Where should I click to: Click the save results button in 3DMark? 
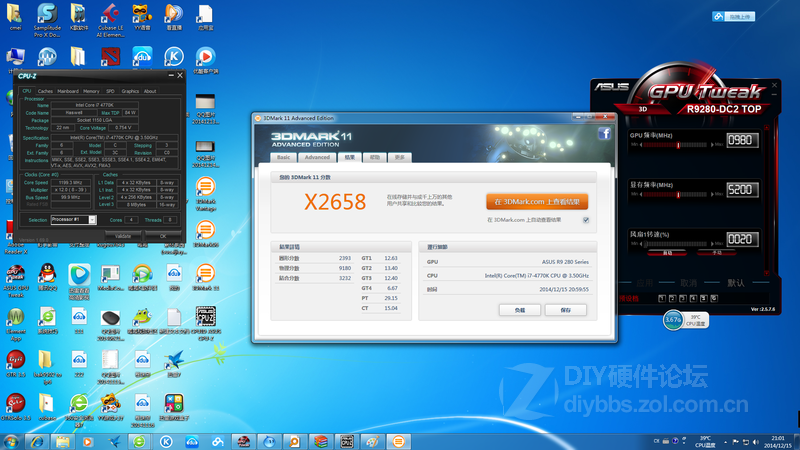[x=566, y=310]
